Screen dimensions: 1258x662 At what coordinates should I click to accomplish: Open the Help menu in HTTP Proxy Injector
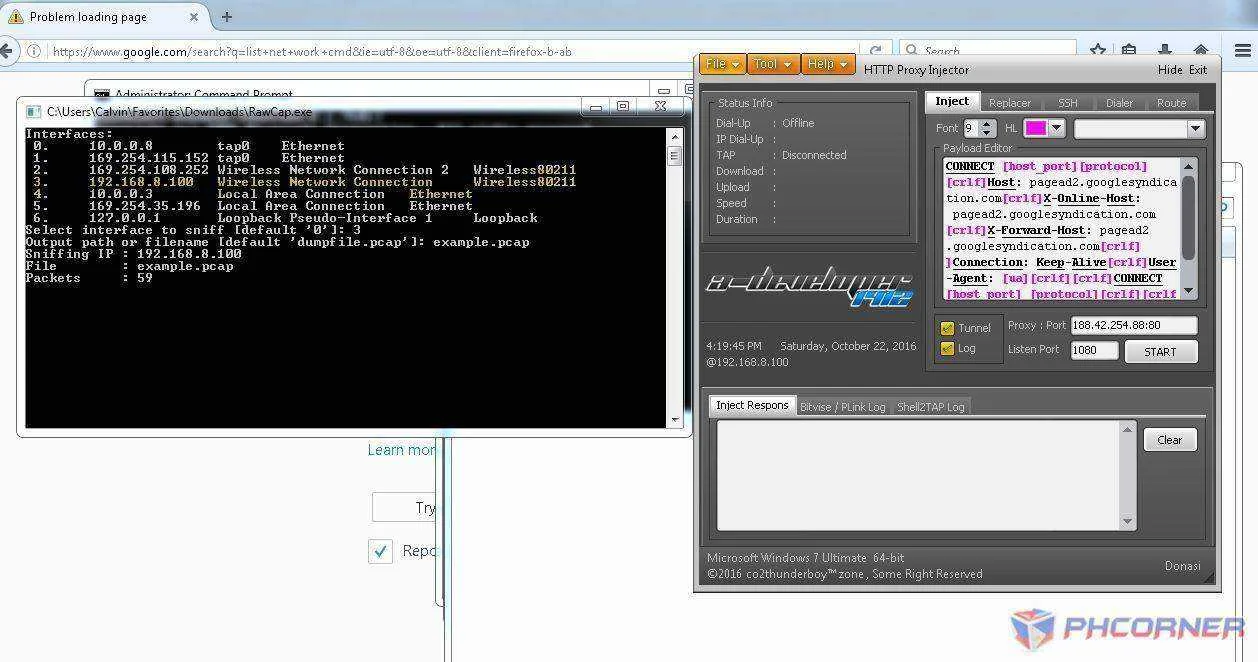pos(828,64)
